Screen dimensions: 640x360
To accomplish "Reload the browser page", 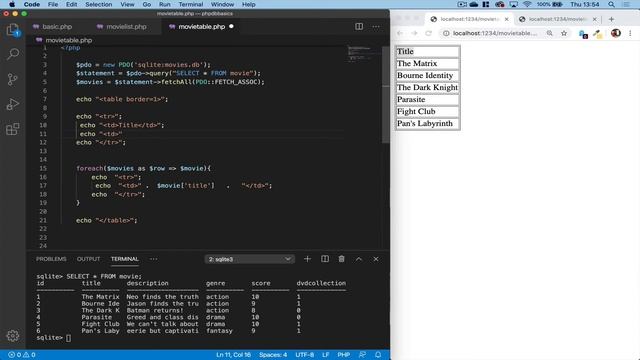I will pyautogui.click(x=428, y=33).
